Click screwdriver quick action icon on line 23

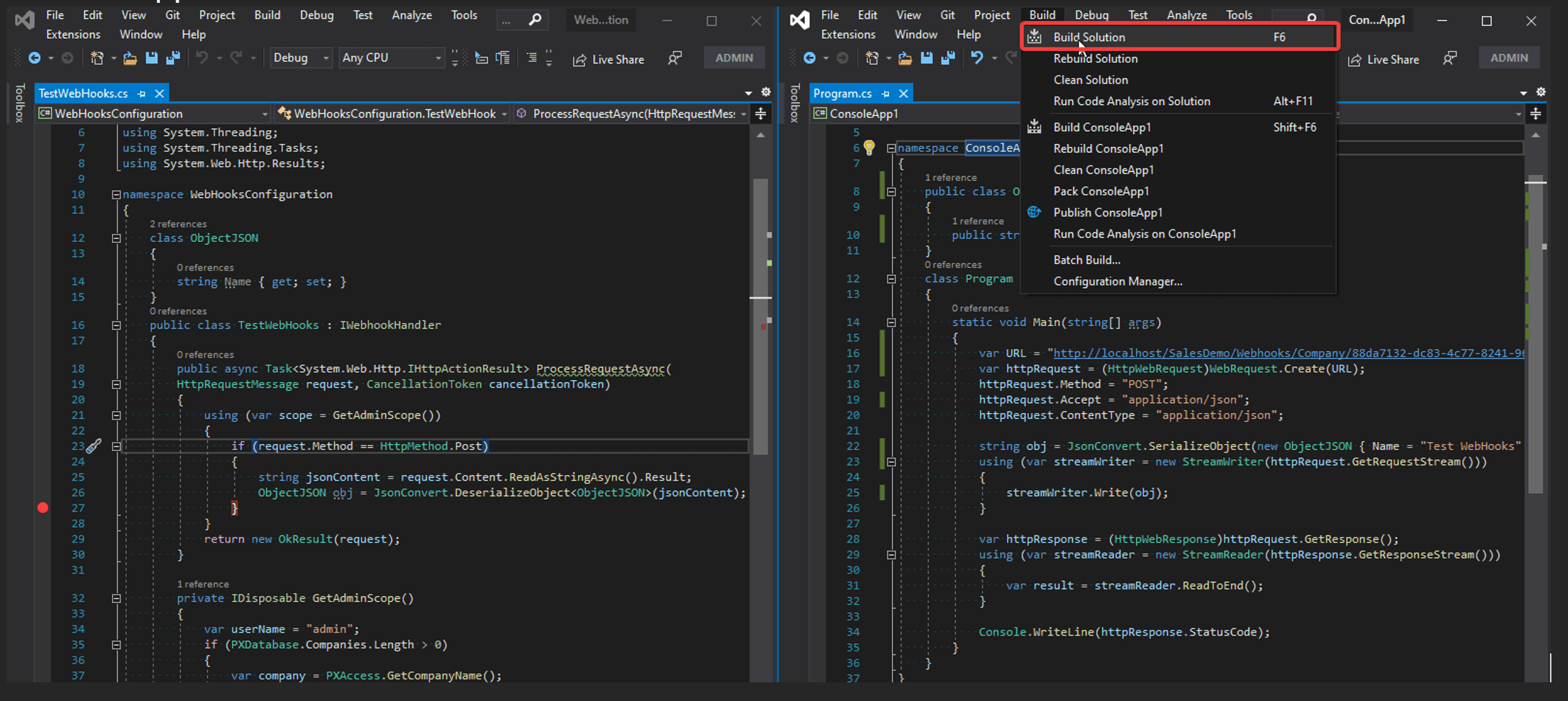[x=94, y=446]
